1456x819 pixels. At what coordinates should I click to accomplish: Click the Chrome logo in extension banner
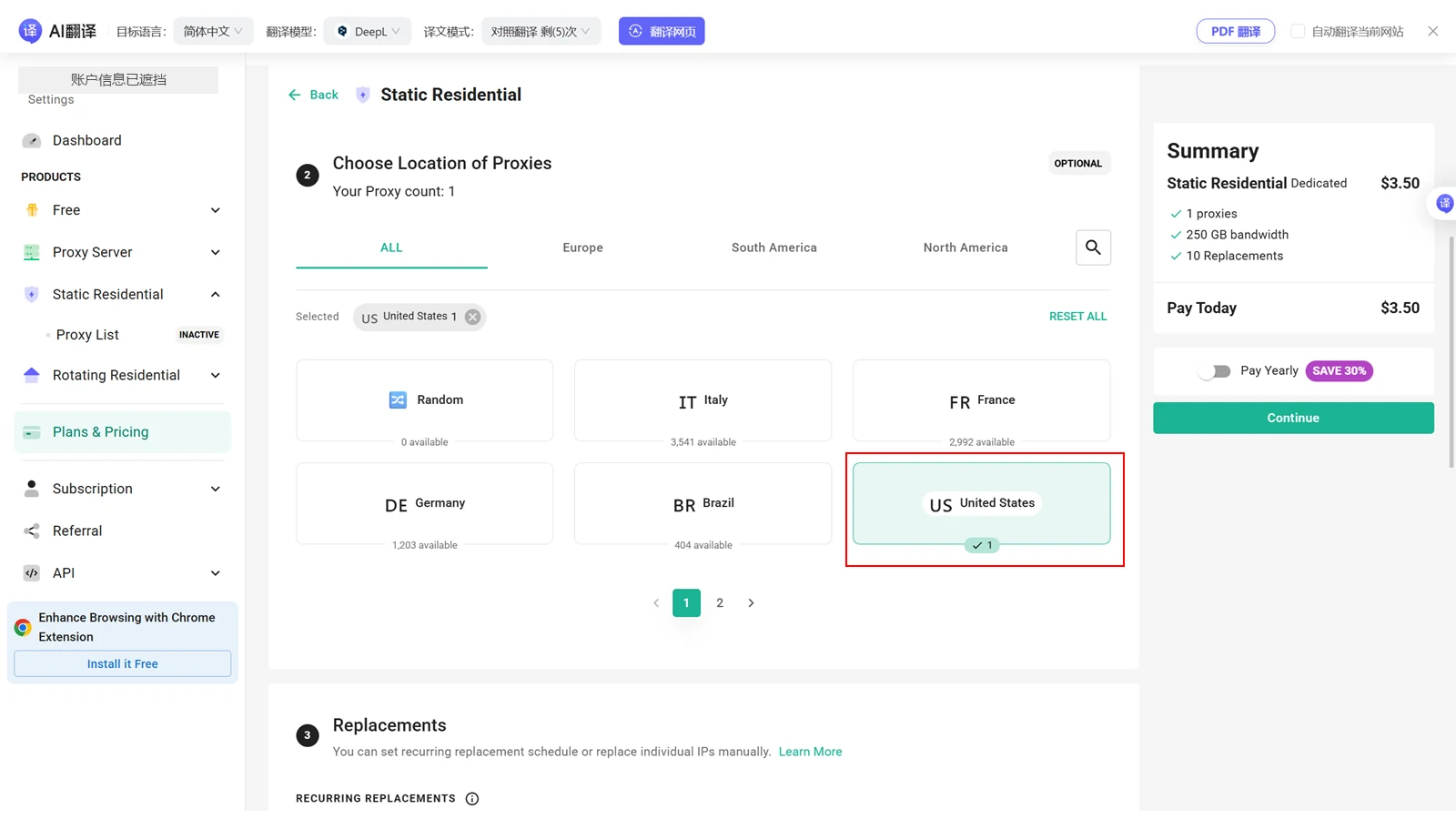pos(23,627)
